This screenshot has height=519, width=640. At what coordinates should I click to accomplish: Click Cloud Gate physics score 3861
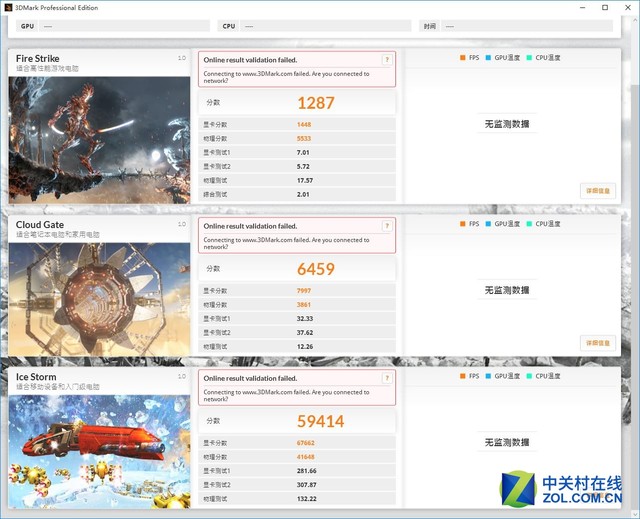coord(304,304)
